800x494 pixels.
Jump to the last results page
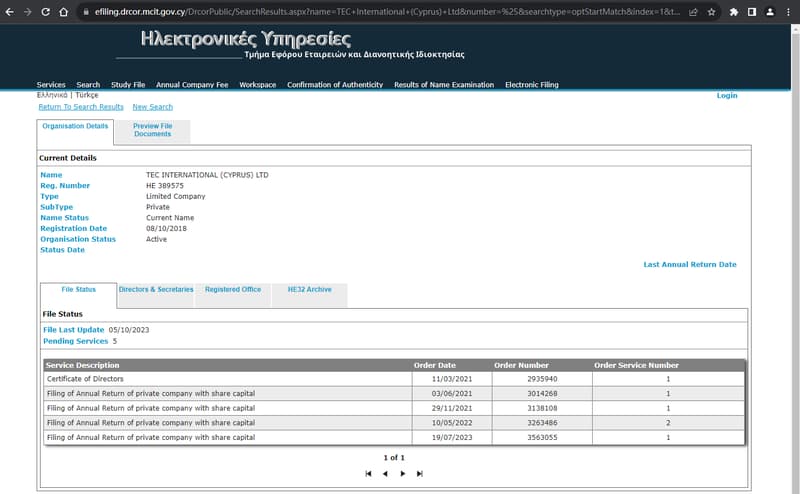click(420, 473)
